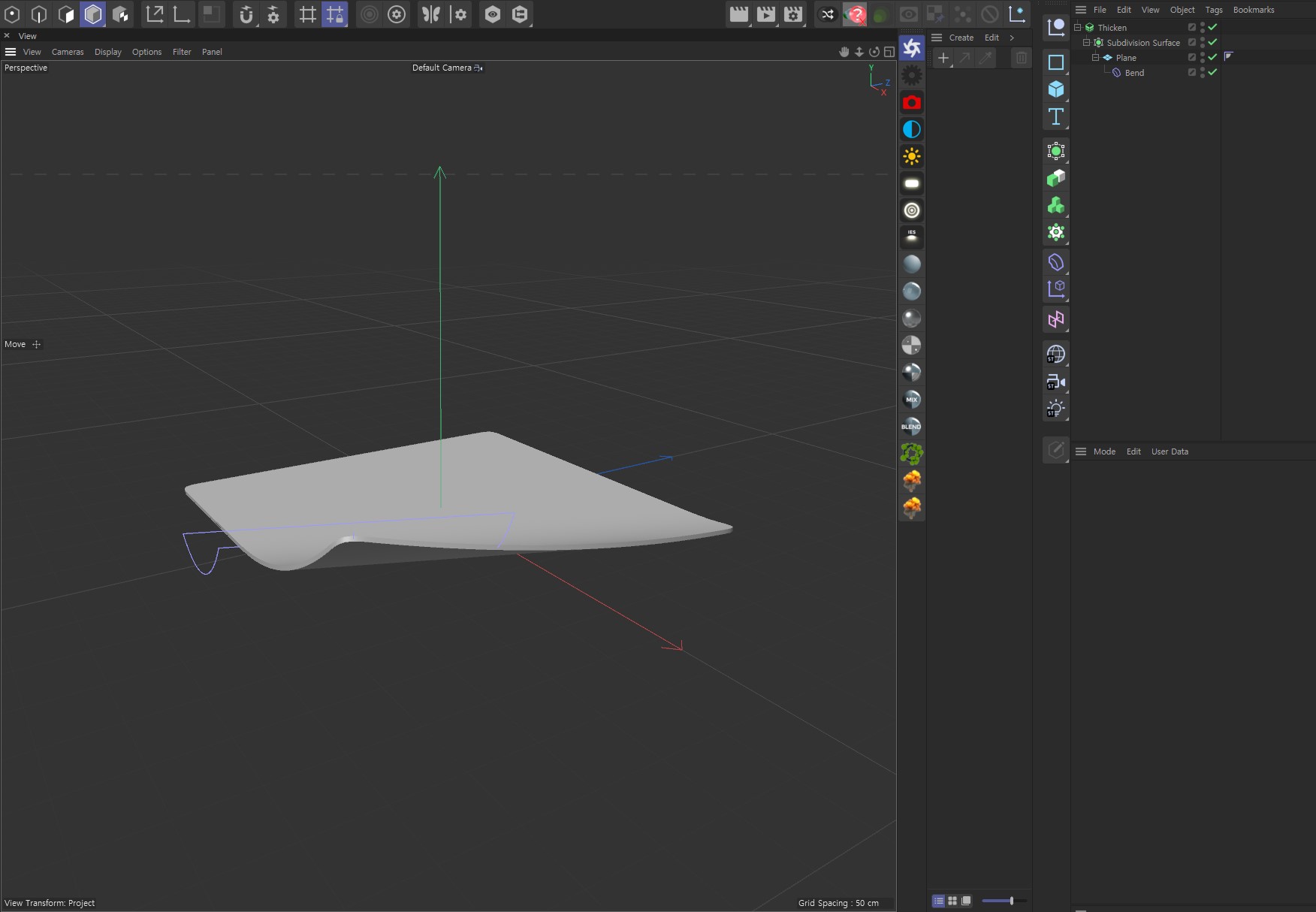Click Create in material manager
Image resolution: width=1316 pixels, height=912 pixels.
(x=961, y=38)
